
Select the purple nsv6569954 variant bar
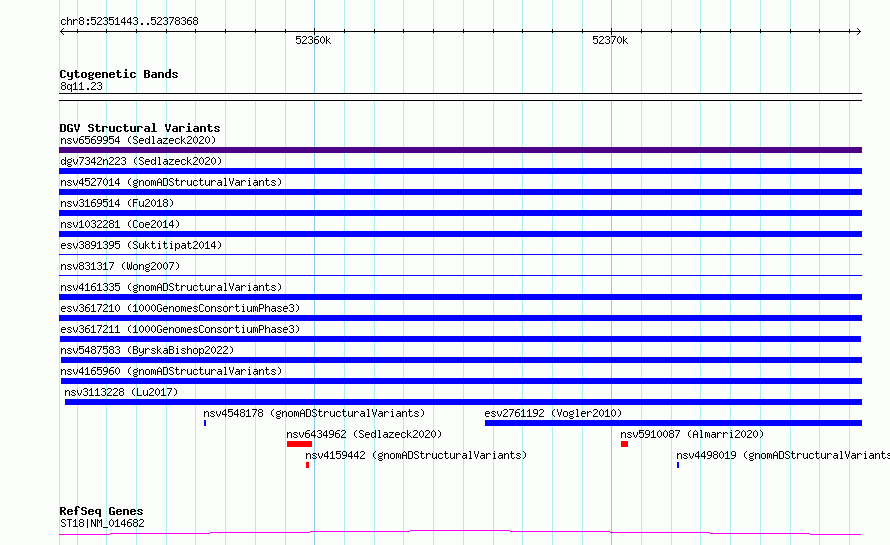460,150
